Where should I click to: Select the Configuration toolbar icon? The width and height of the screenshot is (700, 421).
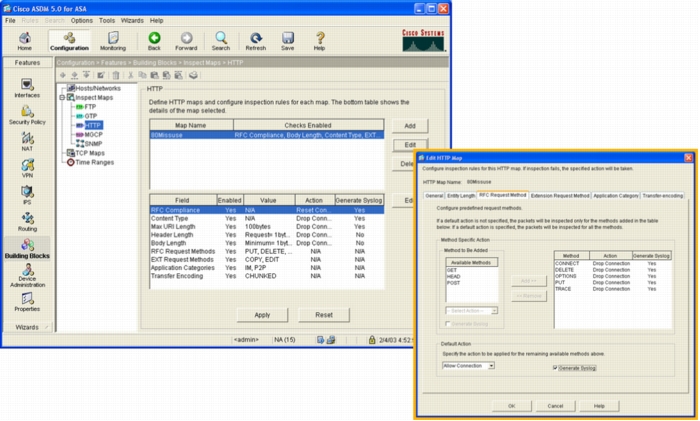(x=69, y=41)
